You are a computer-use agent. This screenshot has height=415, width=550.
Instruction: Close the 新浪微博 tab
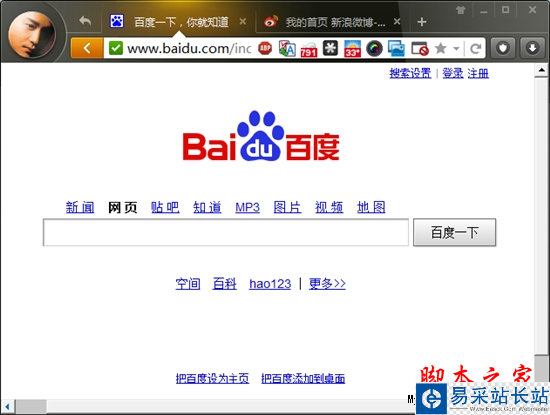pos(397,22)
